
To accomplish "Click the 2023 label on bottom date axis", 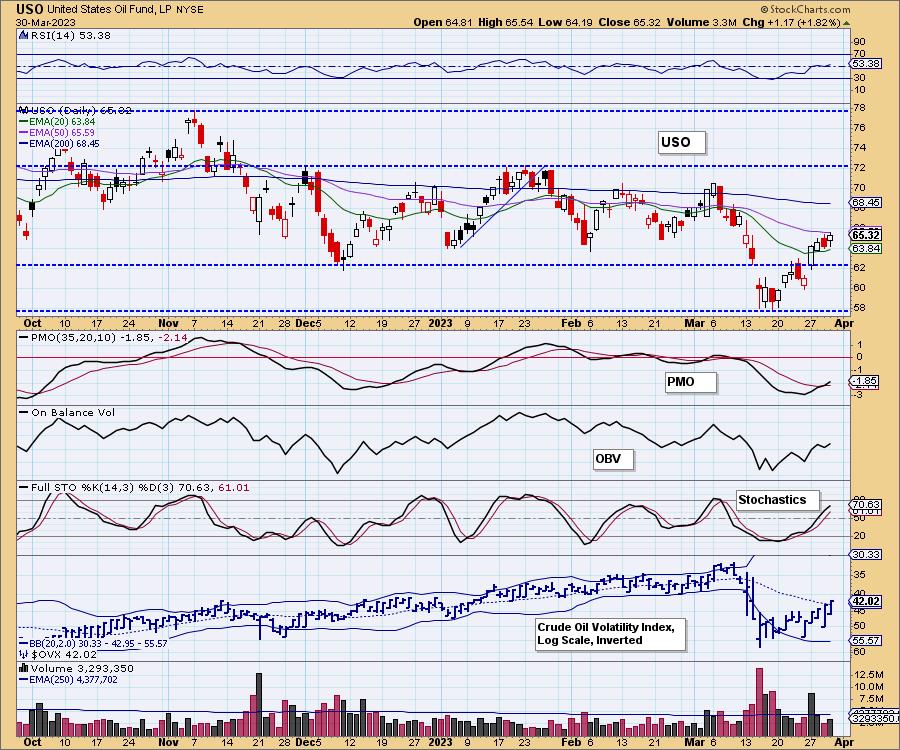I will (x=440, y=742).
